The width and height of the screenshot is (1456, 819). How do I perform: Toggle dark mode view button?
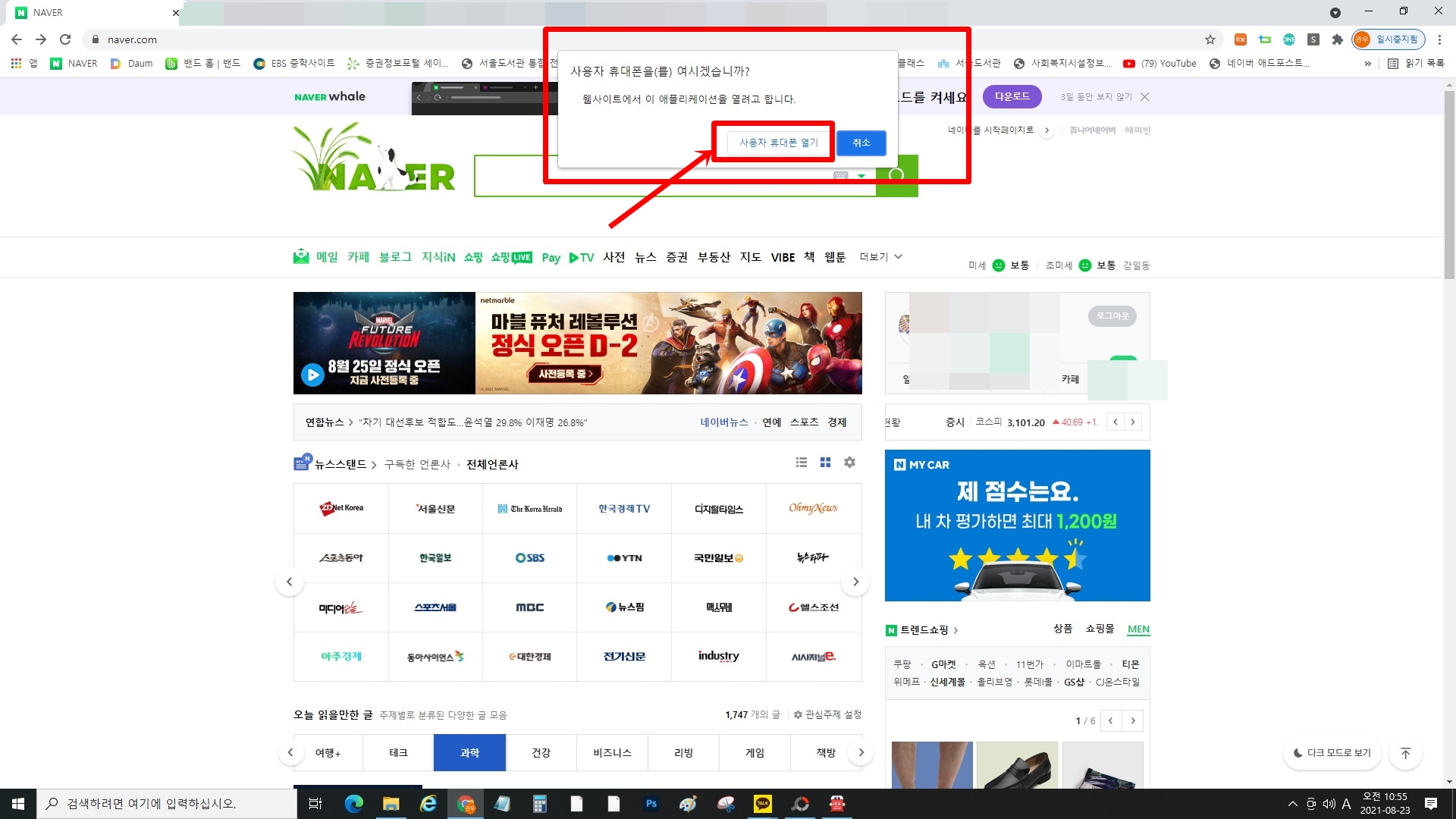(x=1332, y=753)
